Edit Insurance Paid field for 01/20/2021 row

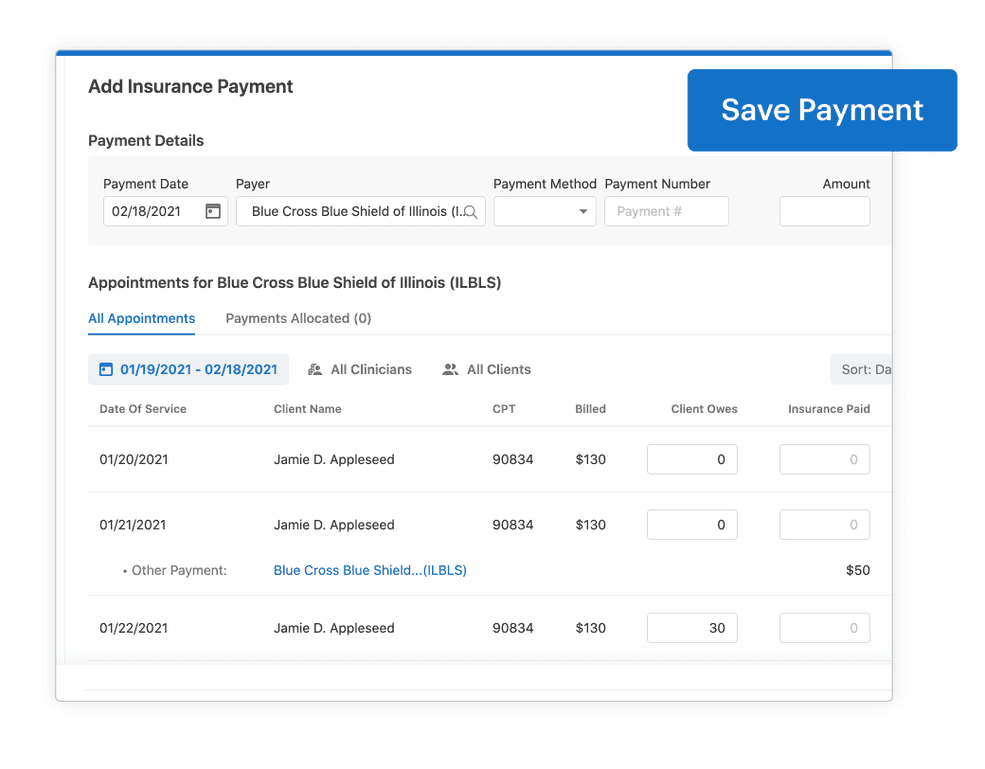coord(824,459)
